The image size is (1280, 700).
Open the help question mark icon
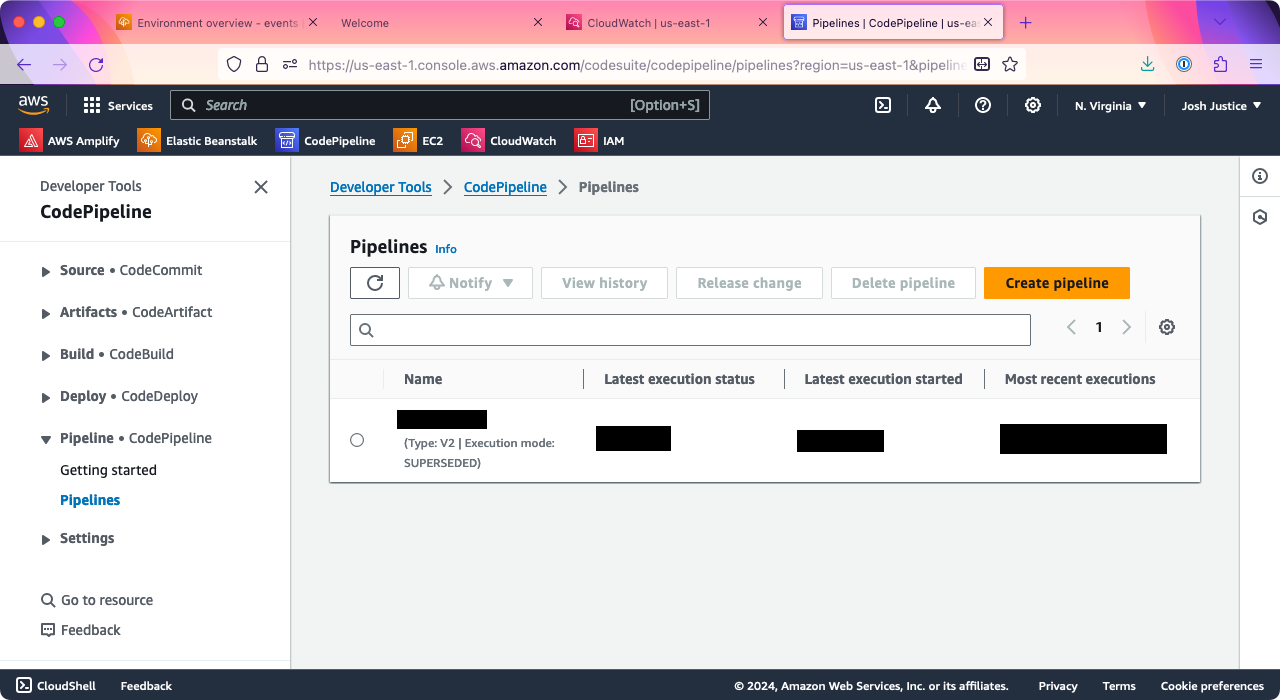(983, 105)
